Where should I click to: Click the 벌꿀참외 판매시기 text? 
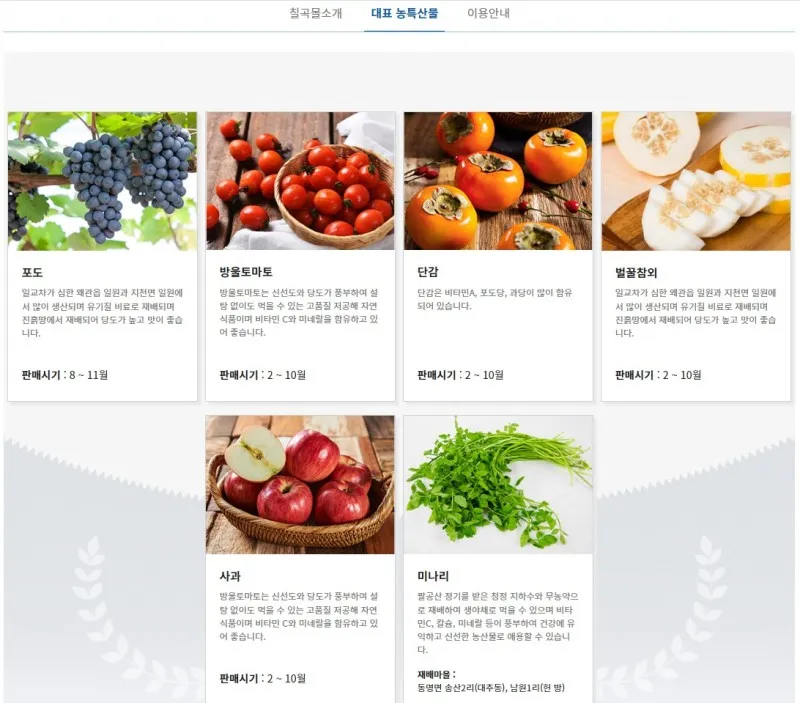coord(658,375)
